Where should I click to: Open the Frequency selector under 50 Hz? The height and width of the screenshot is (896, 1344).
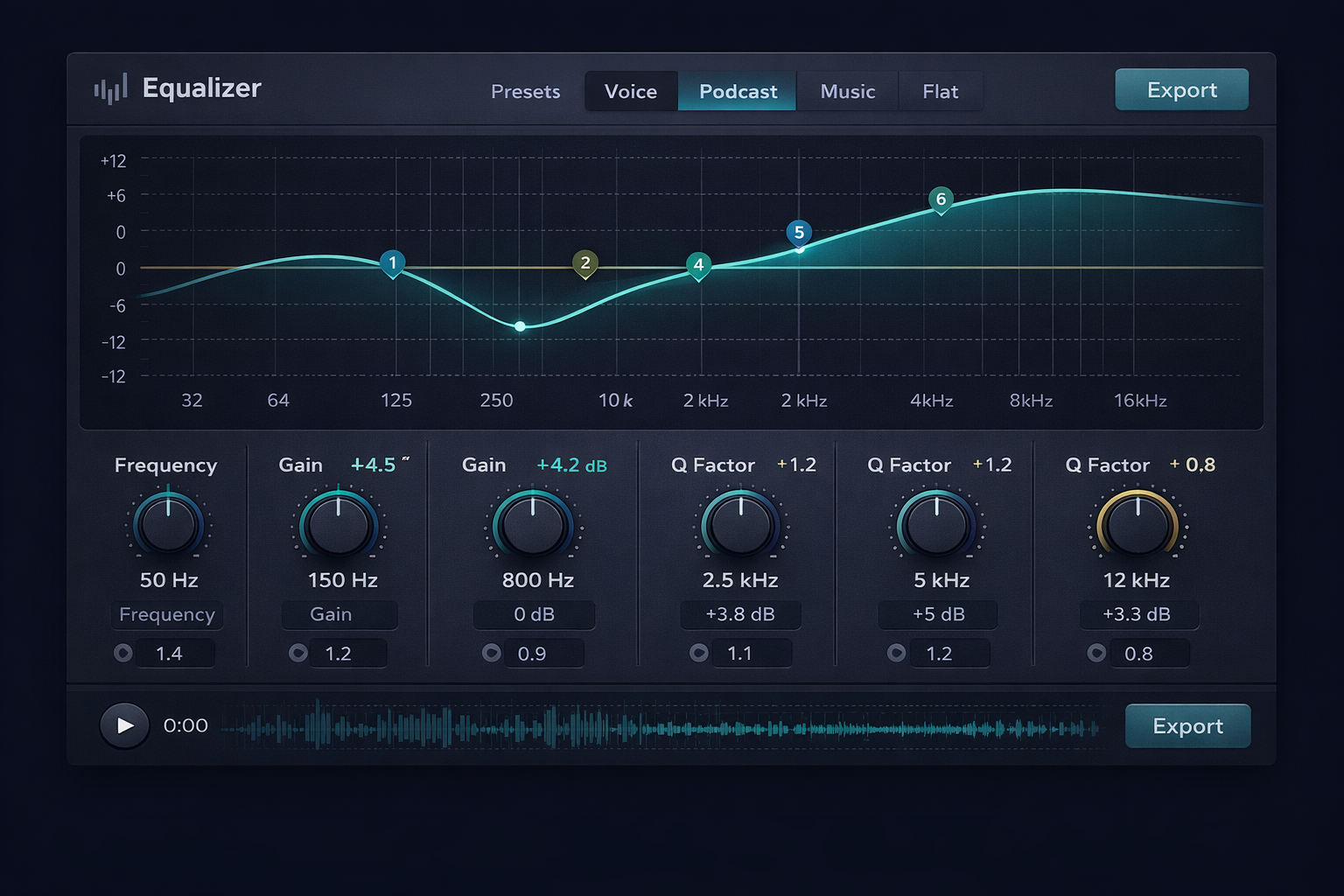[167, 615]
